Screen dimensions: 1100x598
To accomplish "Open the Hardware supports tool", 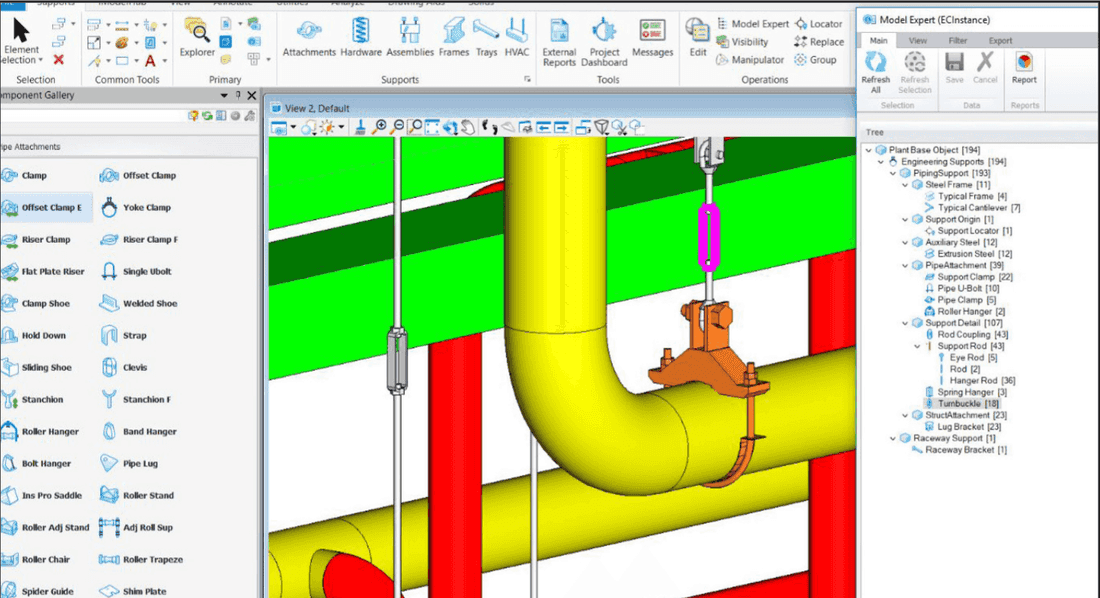I will tap(361, 38).
